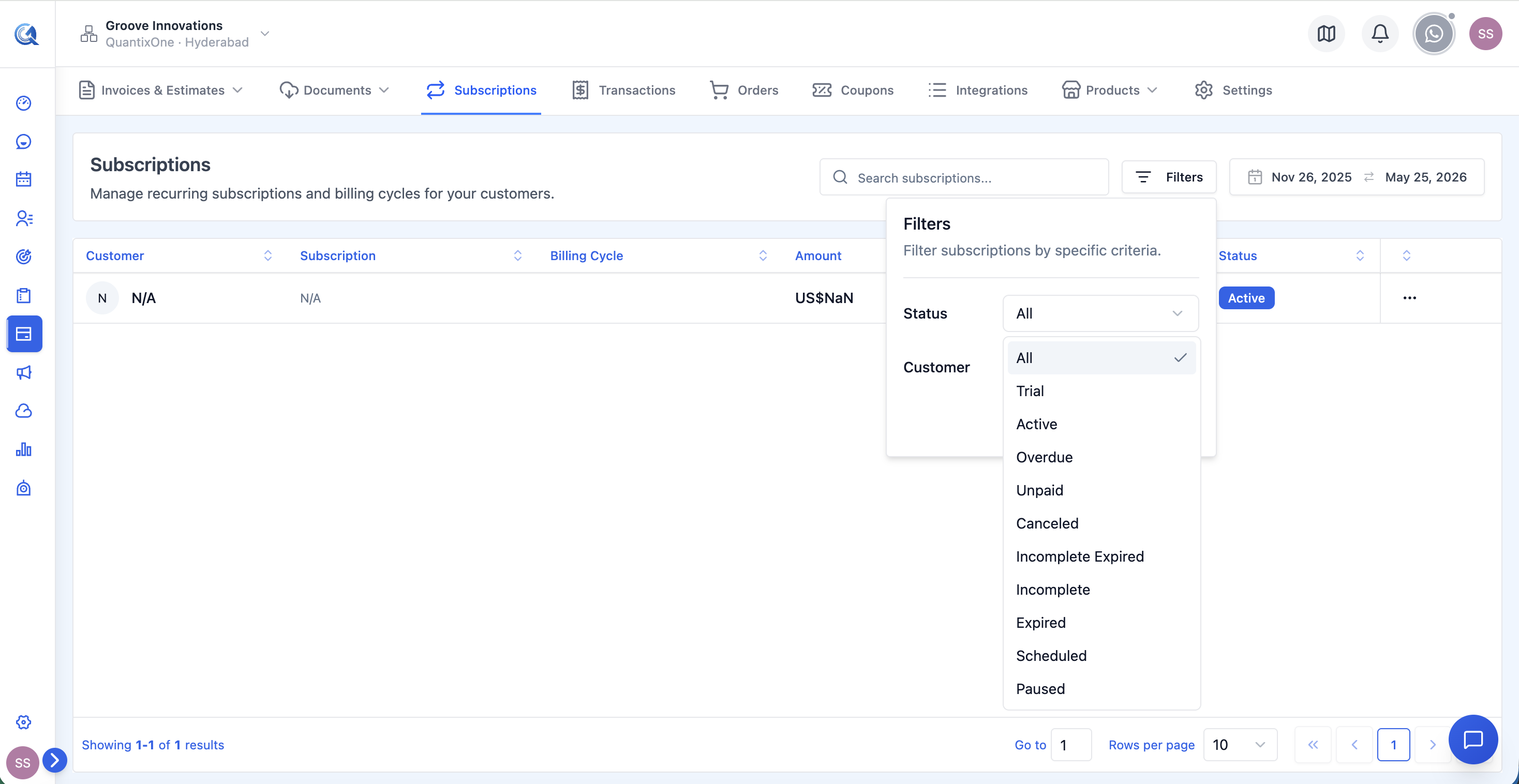Select Canceled status option
1519x784 pixels.
1101,523
